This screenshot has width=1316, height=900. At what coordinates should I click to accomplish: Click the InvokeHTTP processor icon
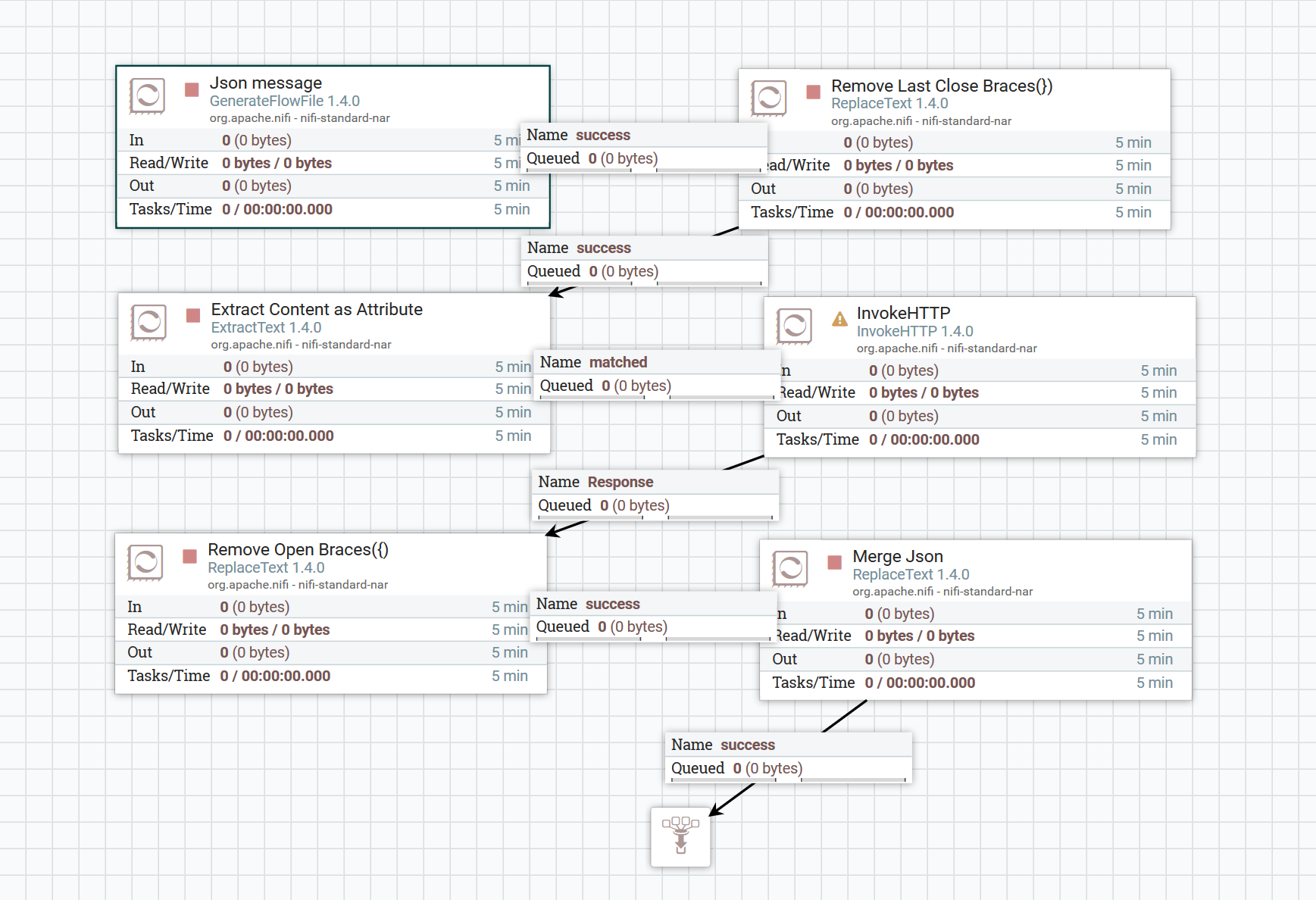(793, 326)
